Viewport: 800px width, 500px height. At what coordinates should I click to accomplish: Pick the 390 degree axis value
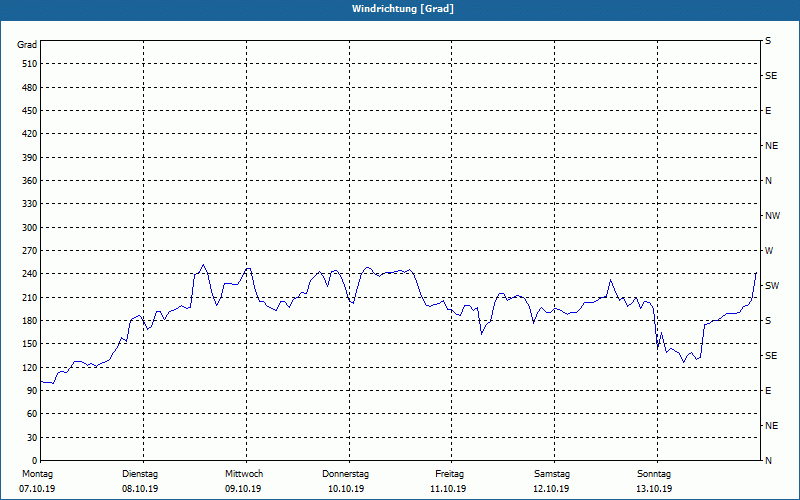tap(30, 158)
